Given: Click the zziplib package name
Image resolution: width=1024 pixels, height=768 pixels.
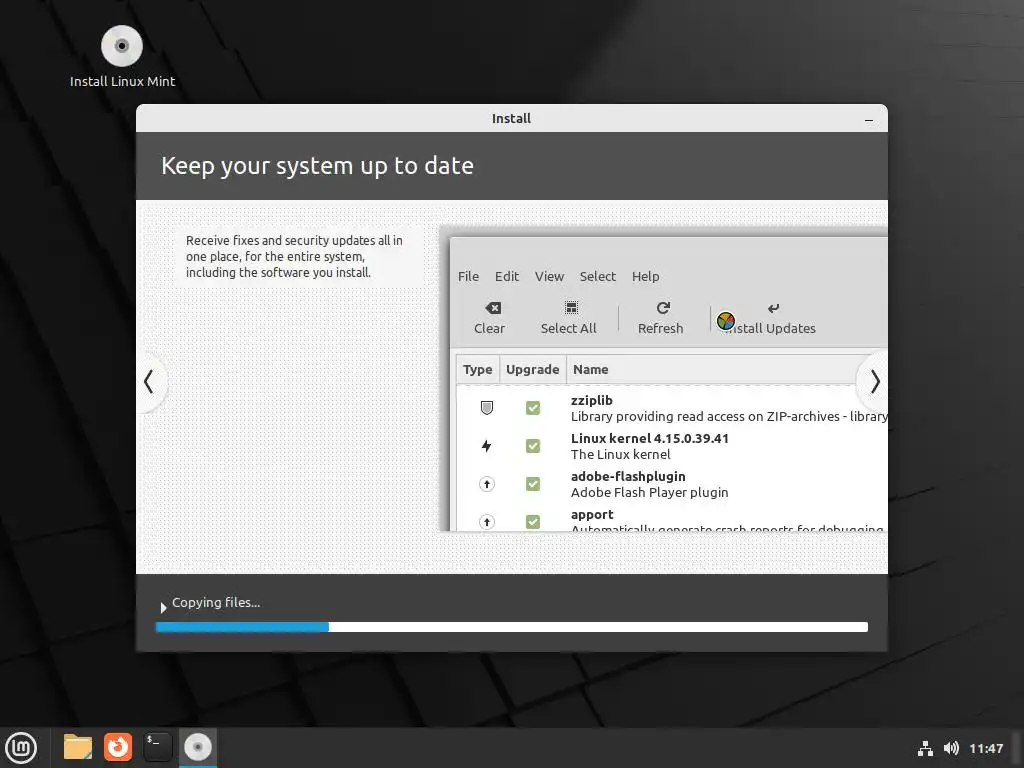Looking at the screenshot, I should pyautogui.click(x=591, y=400).
